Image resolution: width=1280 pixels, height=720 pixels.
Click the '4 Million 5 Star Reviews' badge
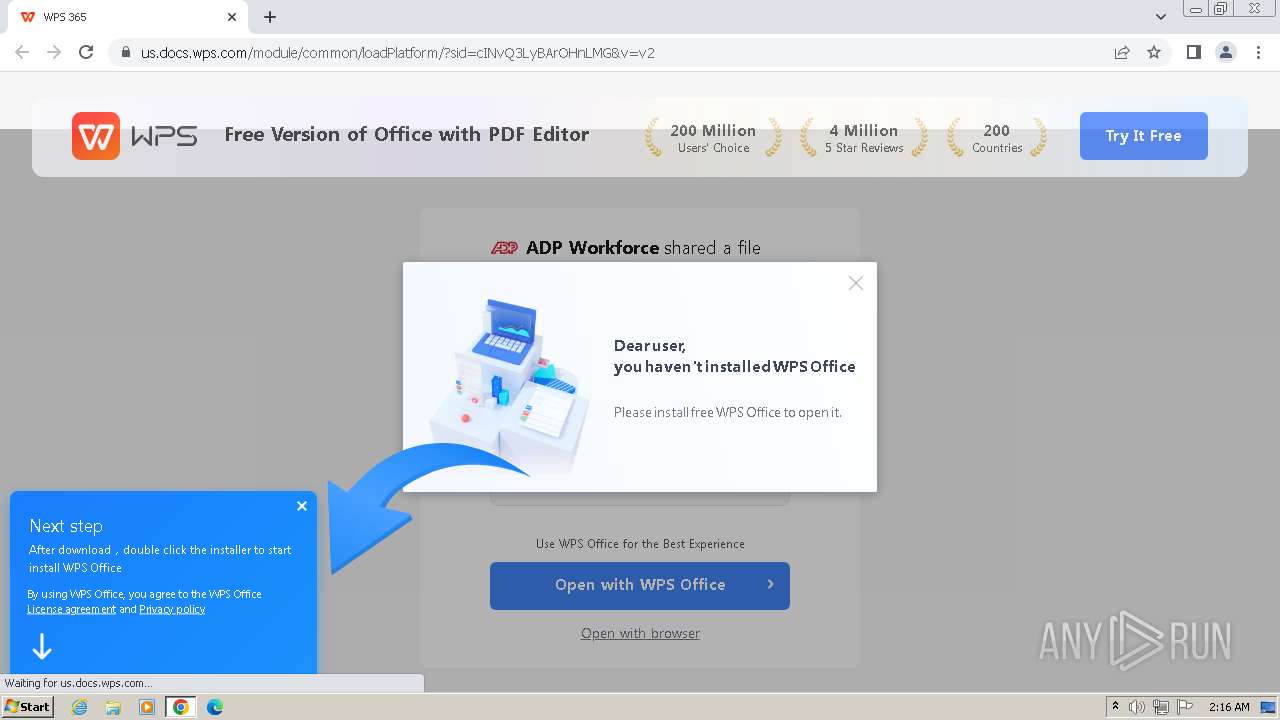[863, 138]
